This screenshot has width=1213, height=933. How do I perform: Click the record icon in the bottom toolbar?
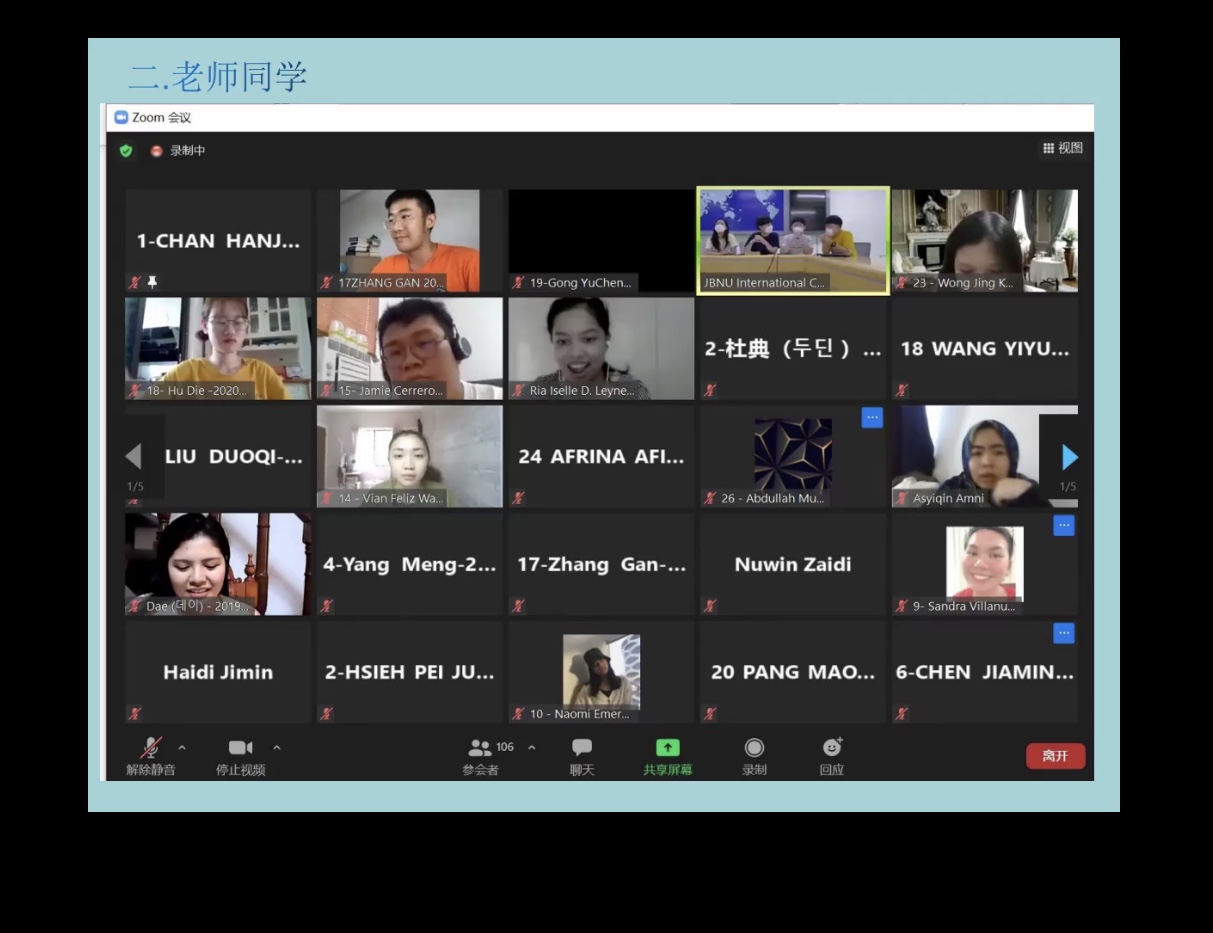754,748
